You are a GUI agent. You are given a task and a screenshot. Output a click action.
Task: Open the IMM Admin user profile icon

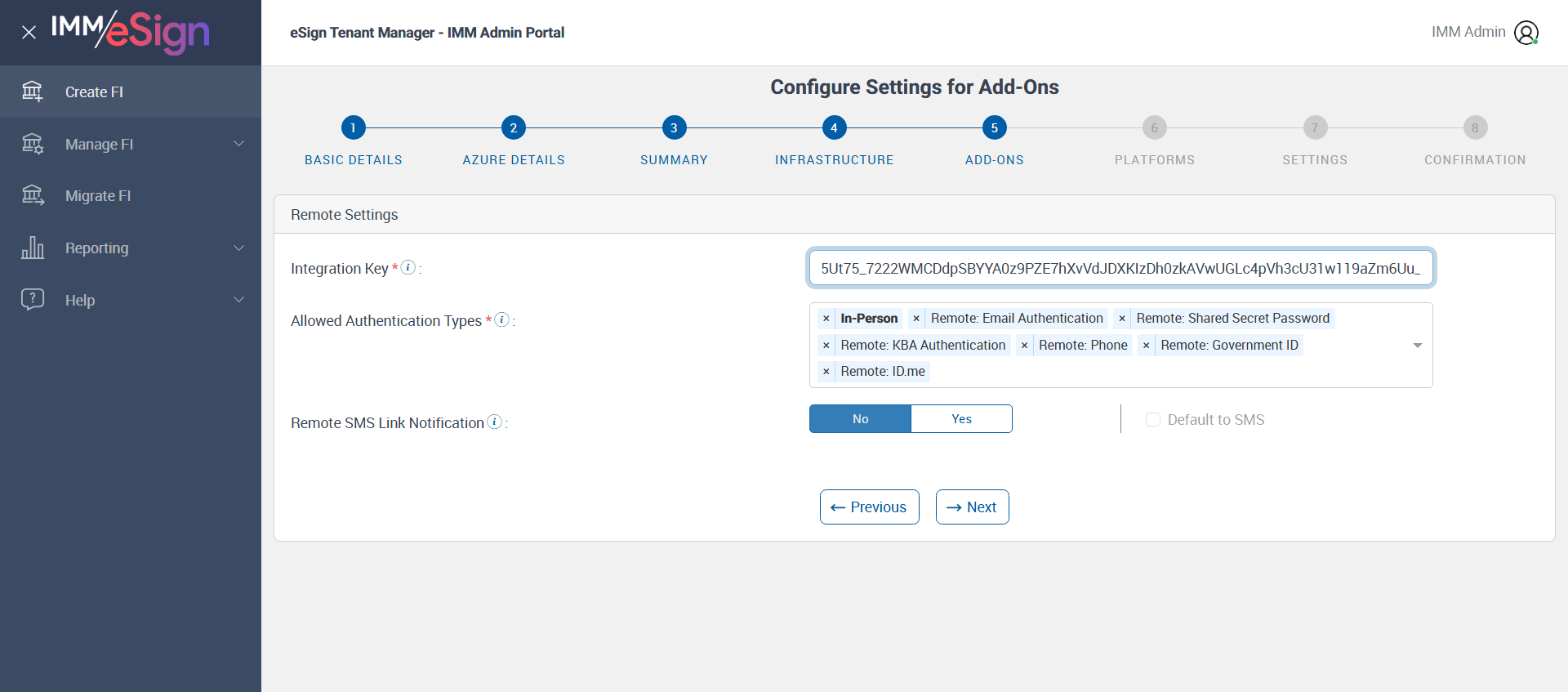(x=1526, y=33)
